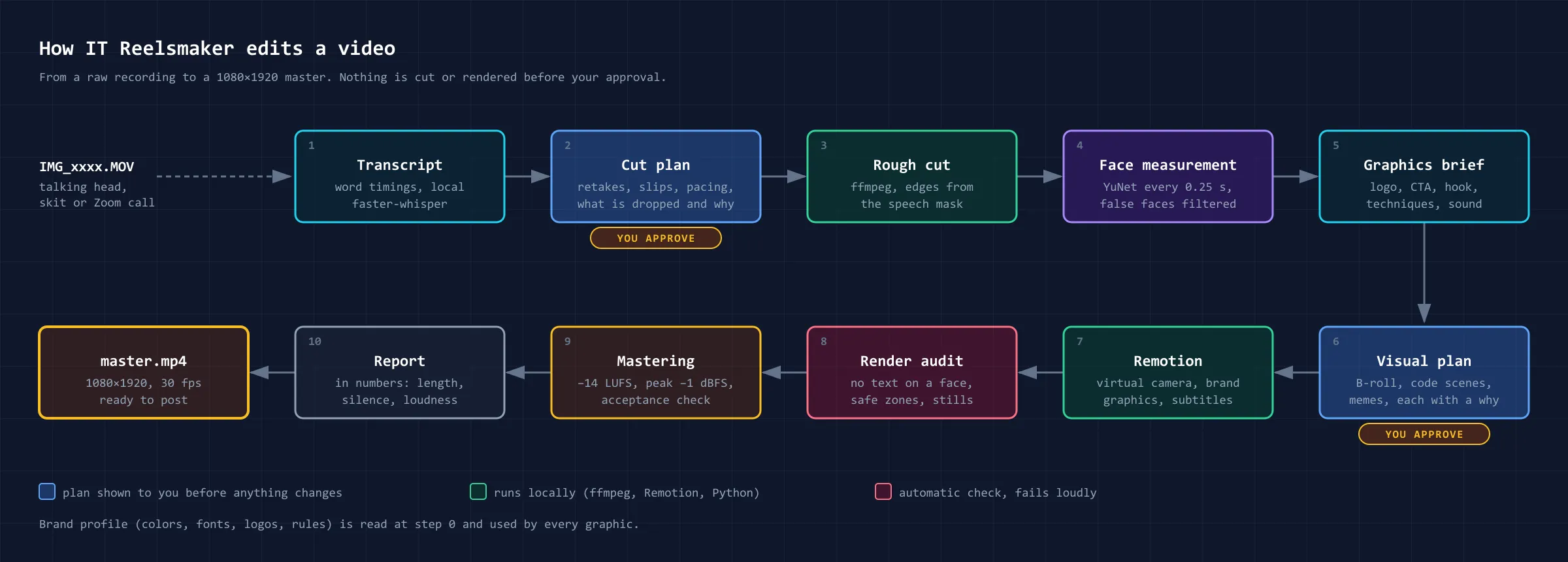Click YOU APPROVE badge under Visual plan

coord(1424,434)
